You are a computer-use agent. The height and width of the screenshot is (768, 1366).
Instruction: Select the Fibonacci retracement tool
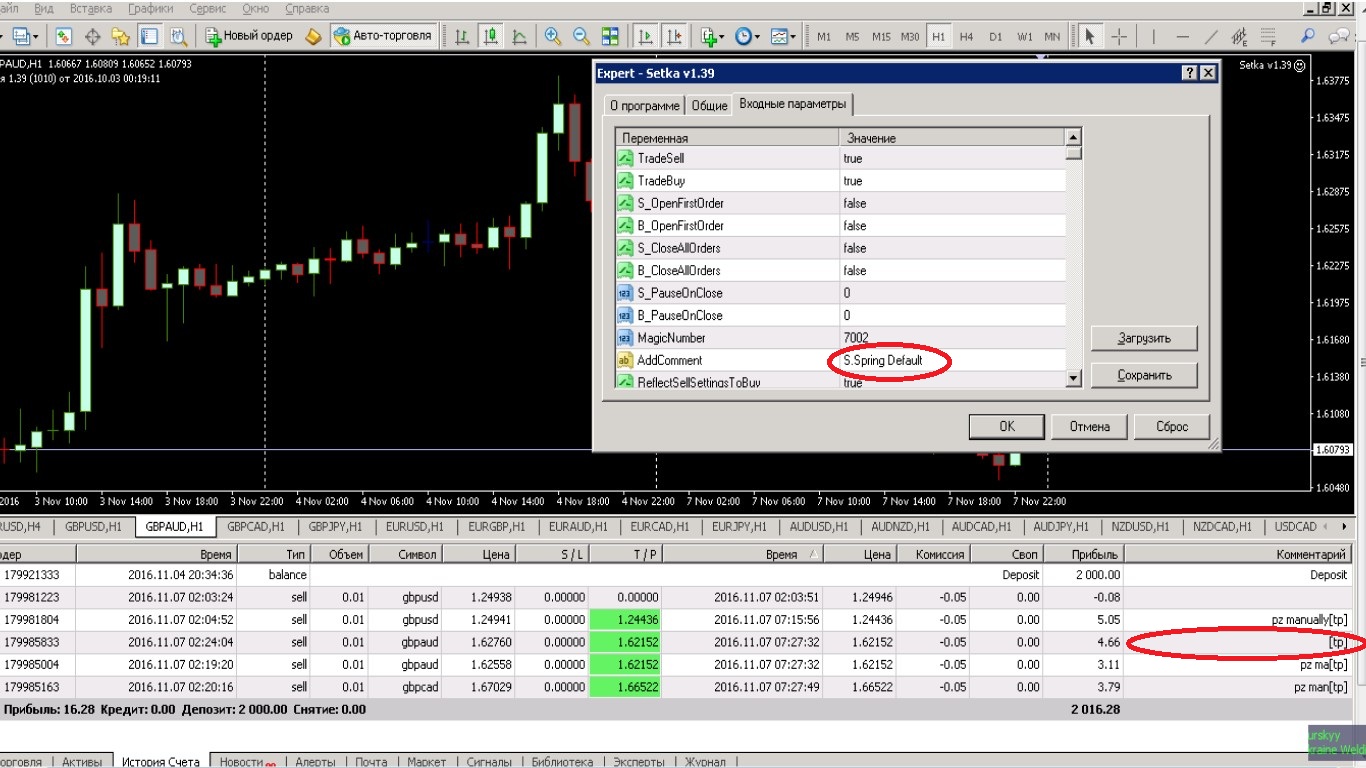click(1269, 36)
